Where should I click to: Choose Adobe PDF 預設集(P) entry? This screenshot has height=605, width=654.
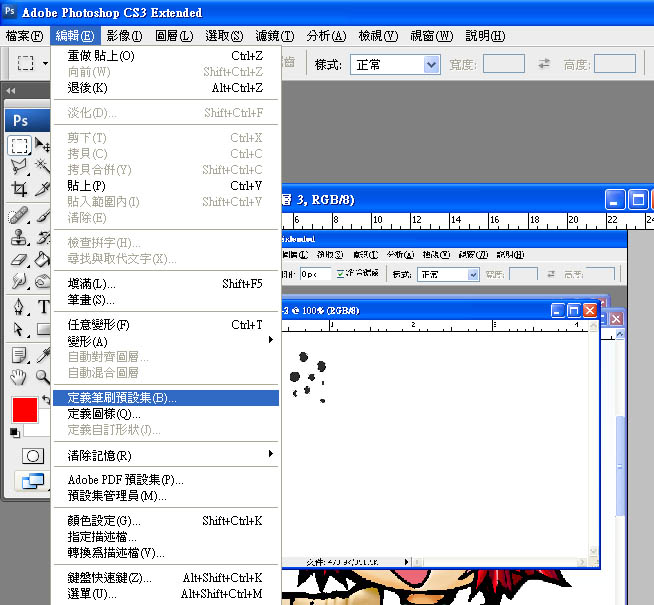tap(166, 480)
